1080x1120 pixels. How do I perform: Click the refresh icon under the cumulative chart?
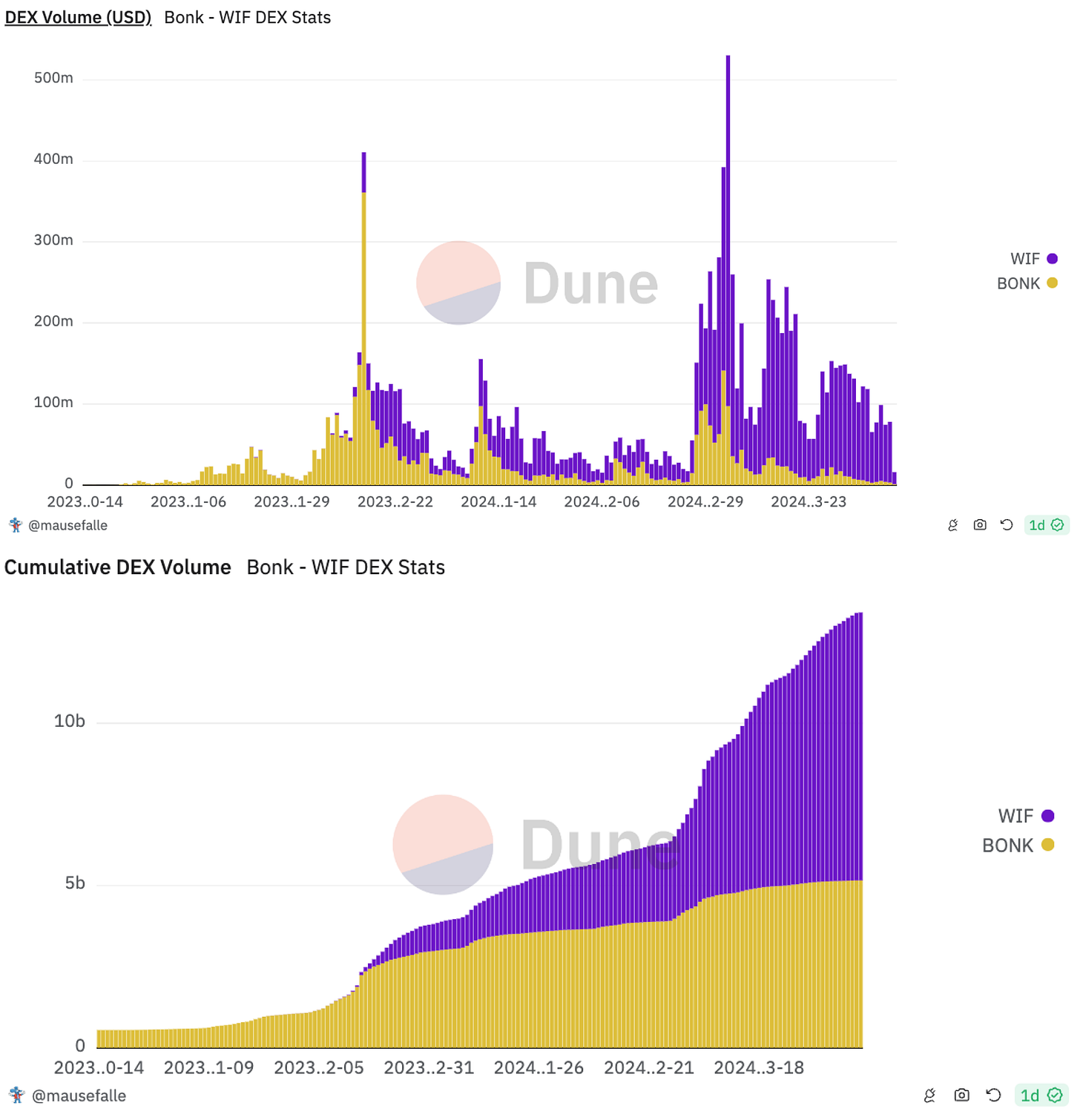[994, 1095]
